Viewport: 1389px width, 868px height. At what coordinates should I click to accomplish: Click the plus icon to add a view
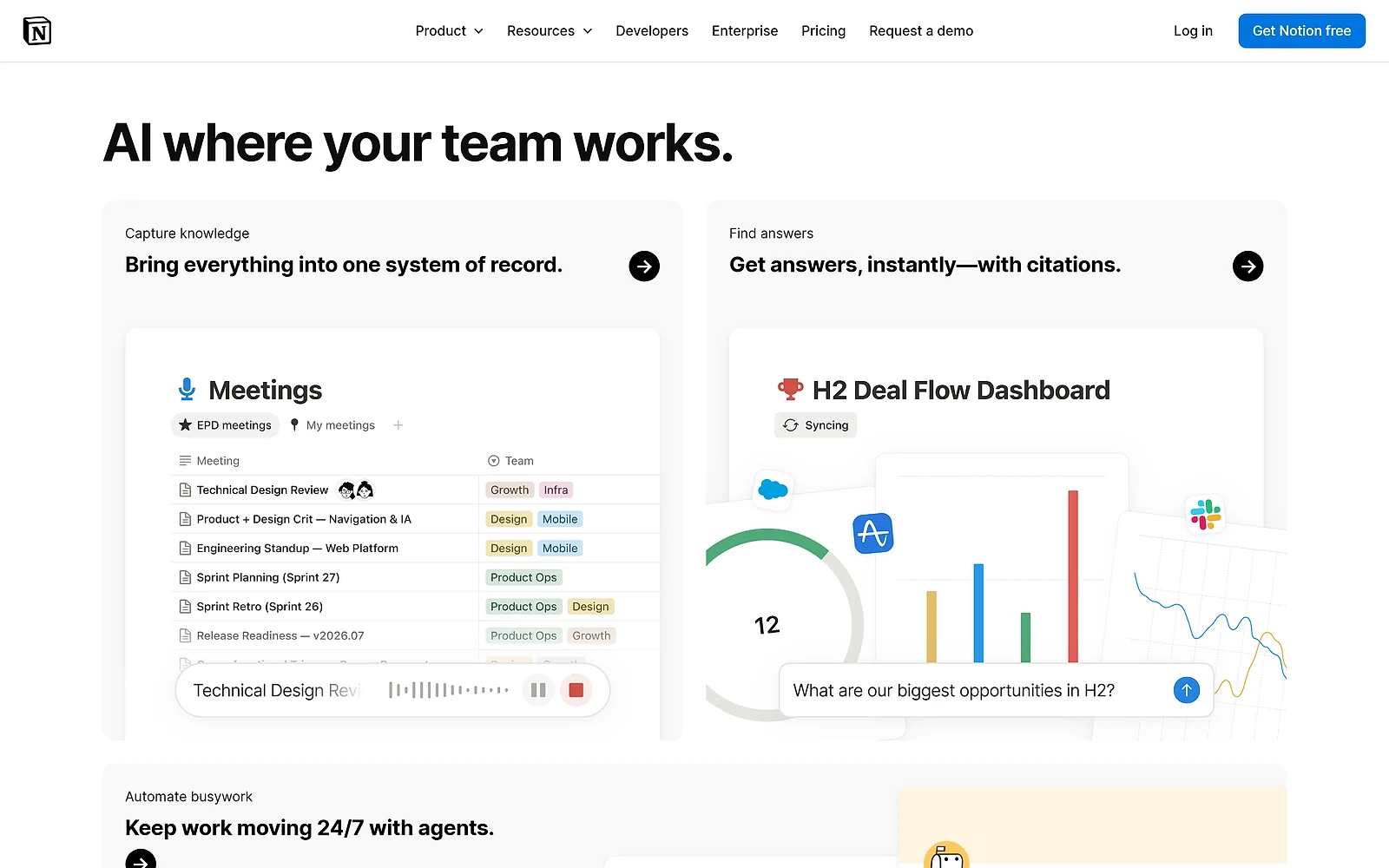398,425
